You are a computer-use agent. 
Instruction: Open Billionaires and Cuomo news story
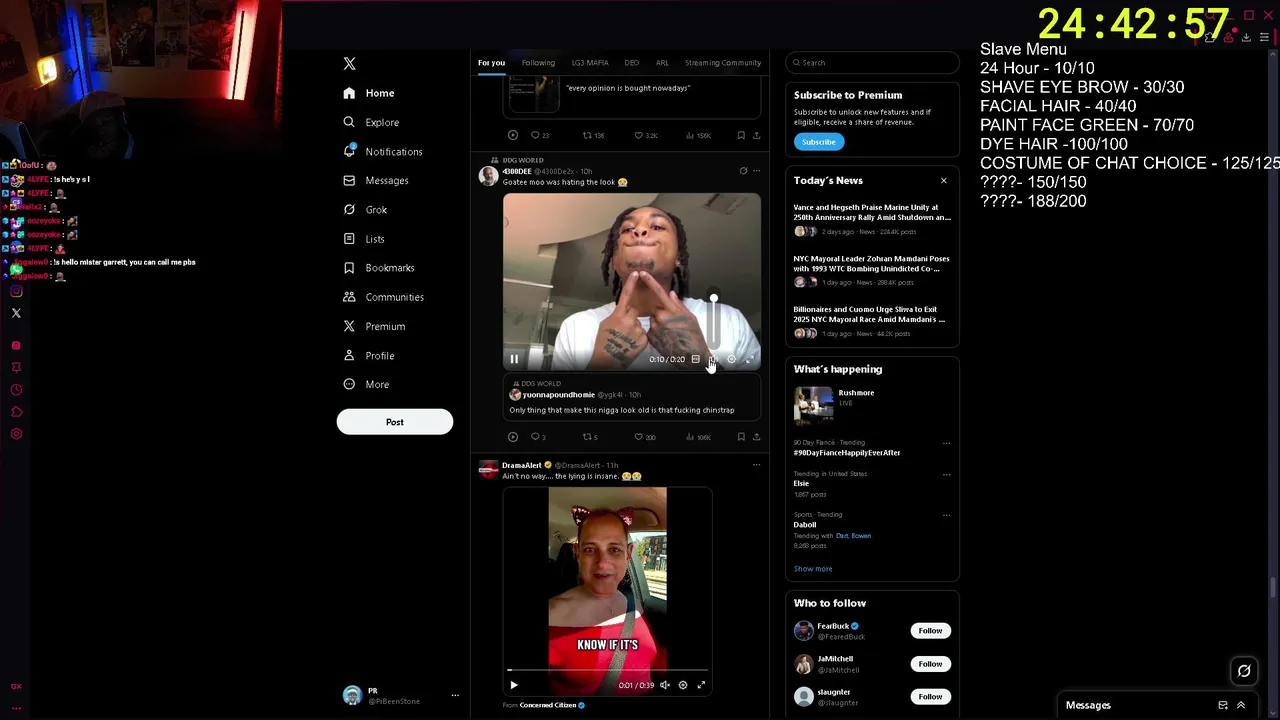click(872, 323)
